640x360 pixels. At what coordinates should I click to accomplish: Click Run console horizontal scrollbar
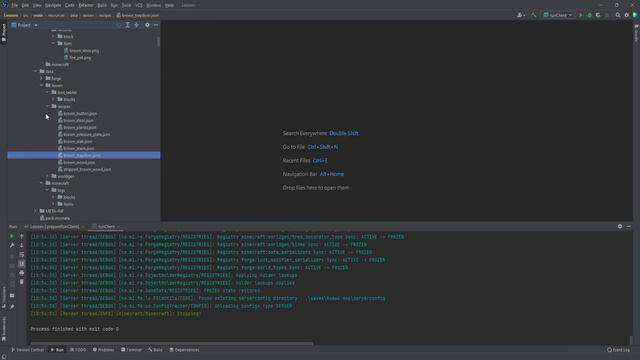[x=172, y=344]
